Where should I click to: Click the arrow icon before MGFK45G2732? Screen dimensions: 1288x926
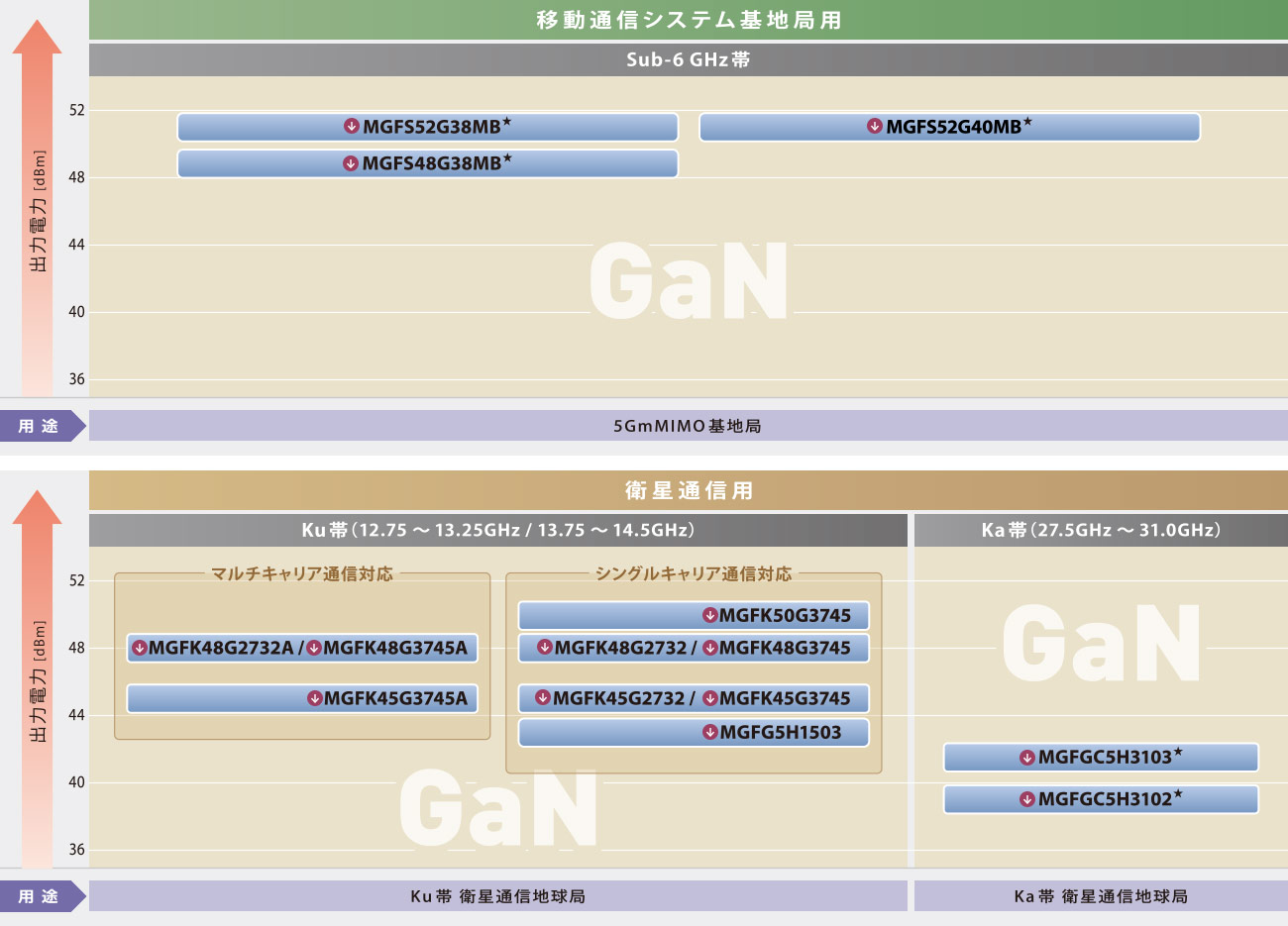pyautogui.click(x=543, y=698)
